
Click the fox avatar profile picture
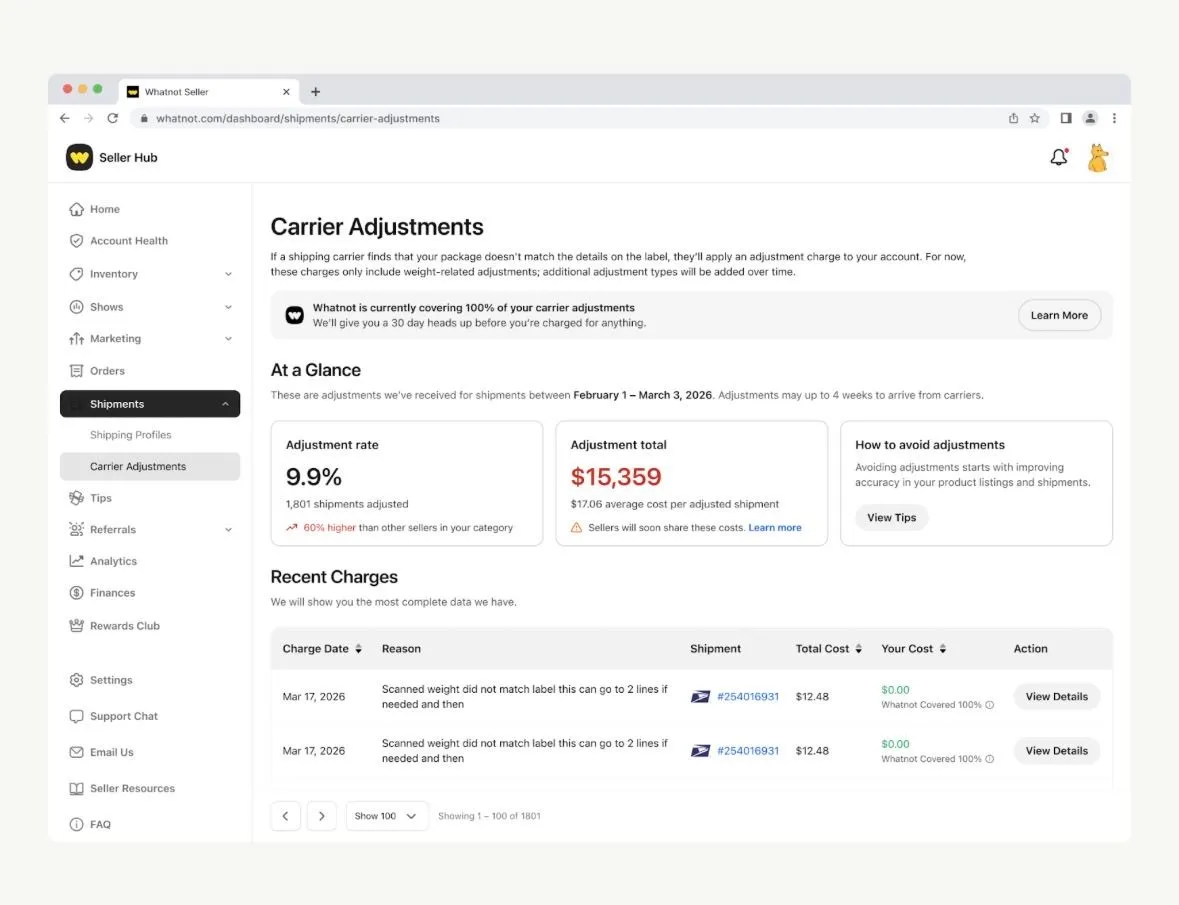[x=1098, y=158]
